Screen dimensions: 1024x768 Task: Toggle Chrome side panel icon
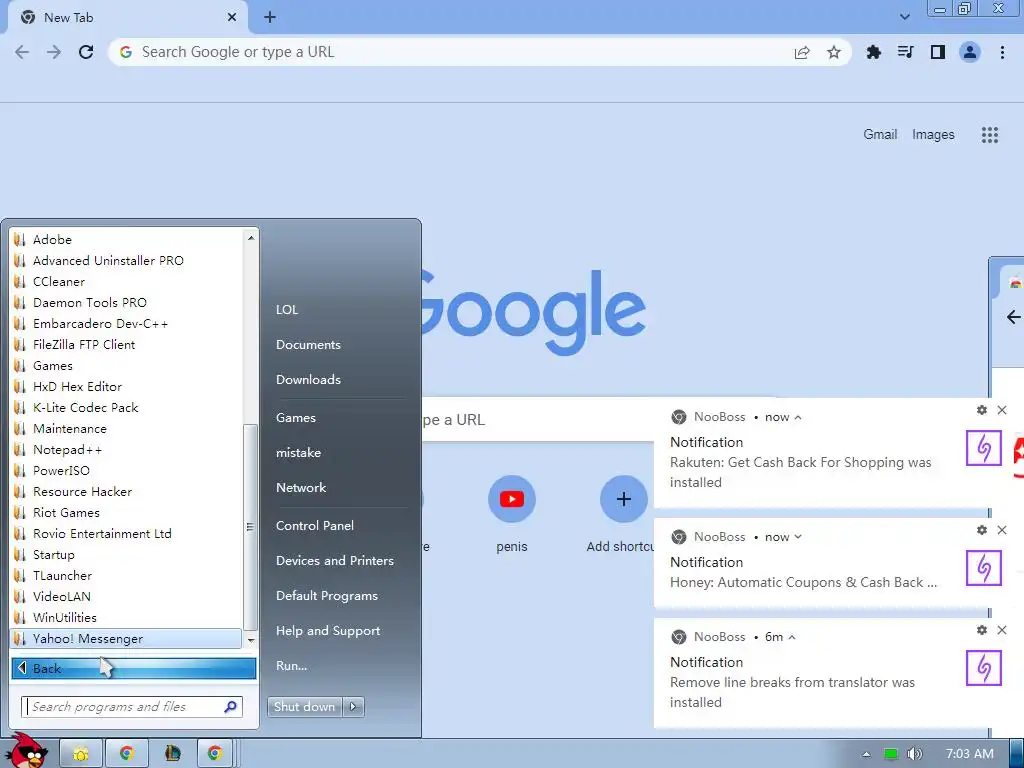point(938,52)
